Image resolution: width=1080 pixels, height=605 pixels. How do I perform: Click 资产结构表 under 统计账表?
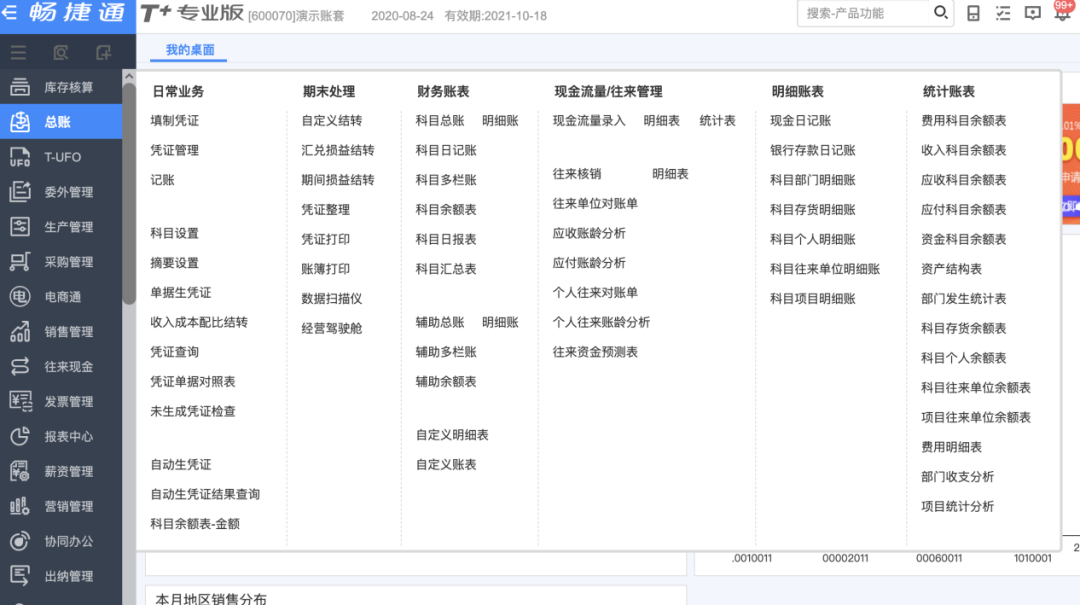(x=951, y=269)
